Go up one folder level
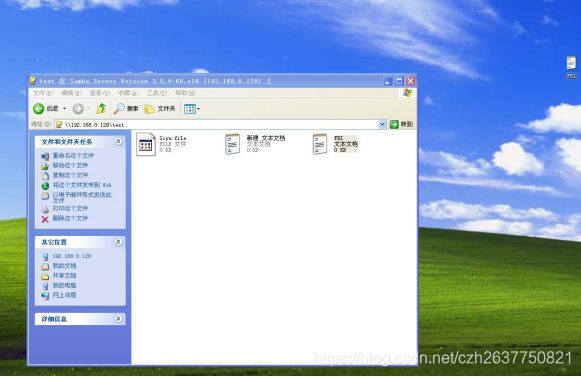581x377 pixels. [x=101, y=109]
